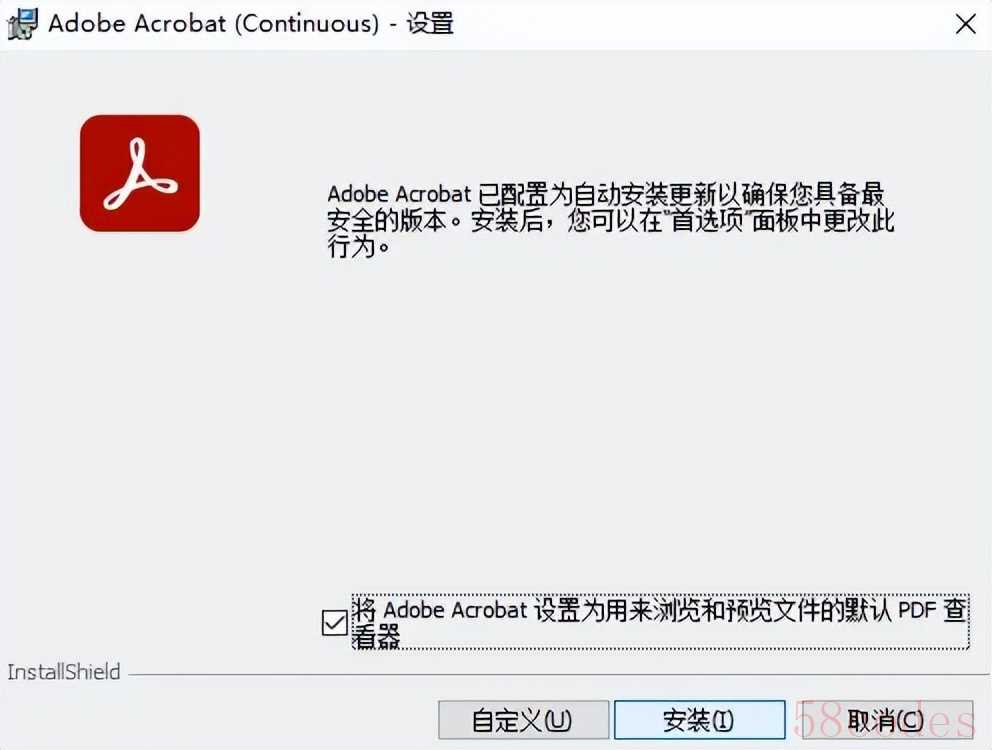
Task: Click the 'Adobe Acrobat (Continuous) - 设置' title text
Action: [x=251, y=24]
